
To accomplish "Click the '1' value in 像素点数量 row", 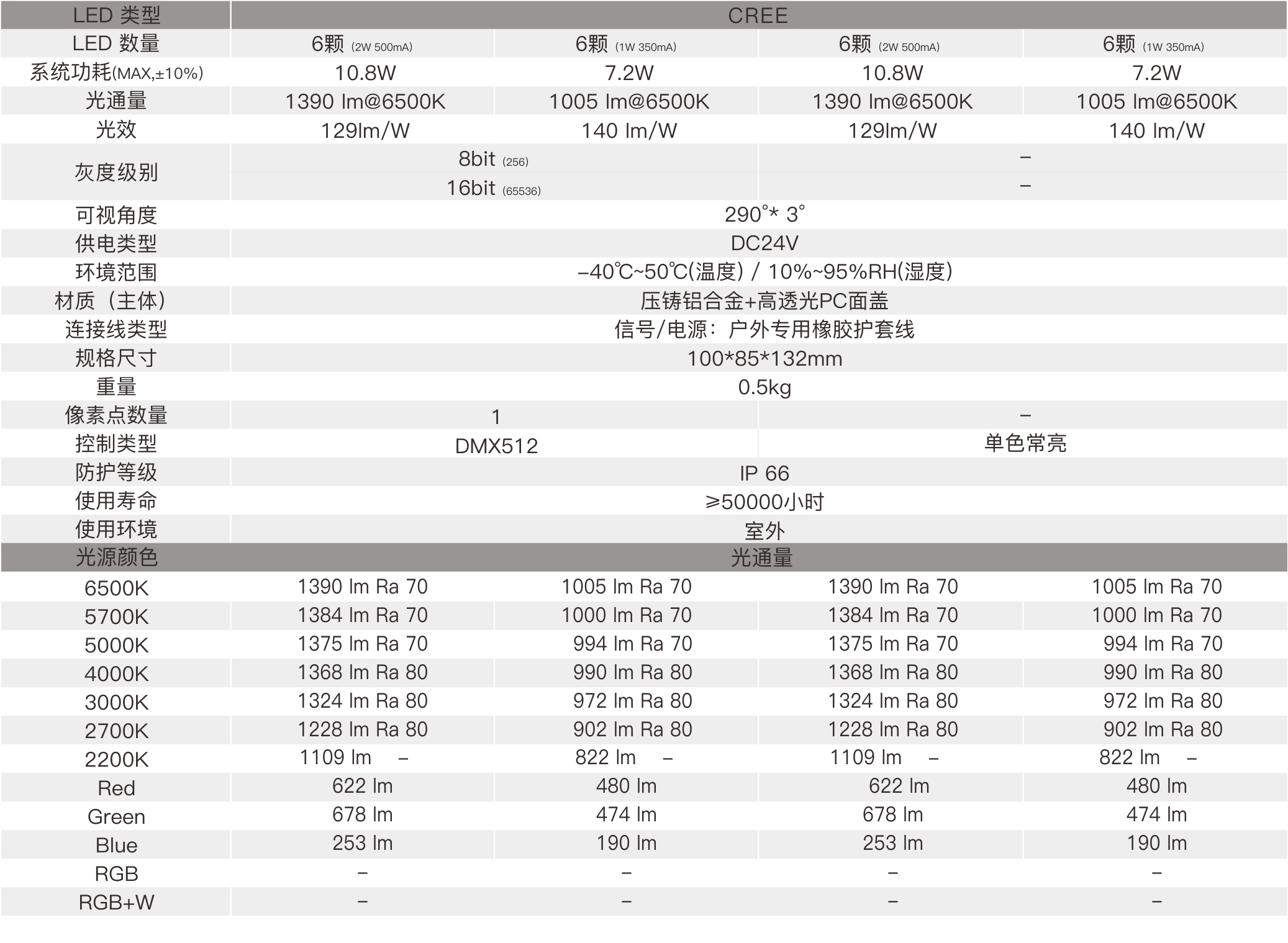I will point(496,417).
